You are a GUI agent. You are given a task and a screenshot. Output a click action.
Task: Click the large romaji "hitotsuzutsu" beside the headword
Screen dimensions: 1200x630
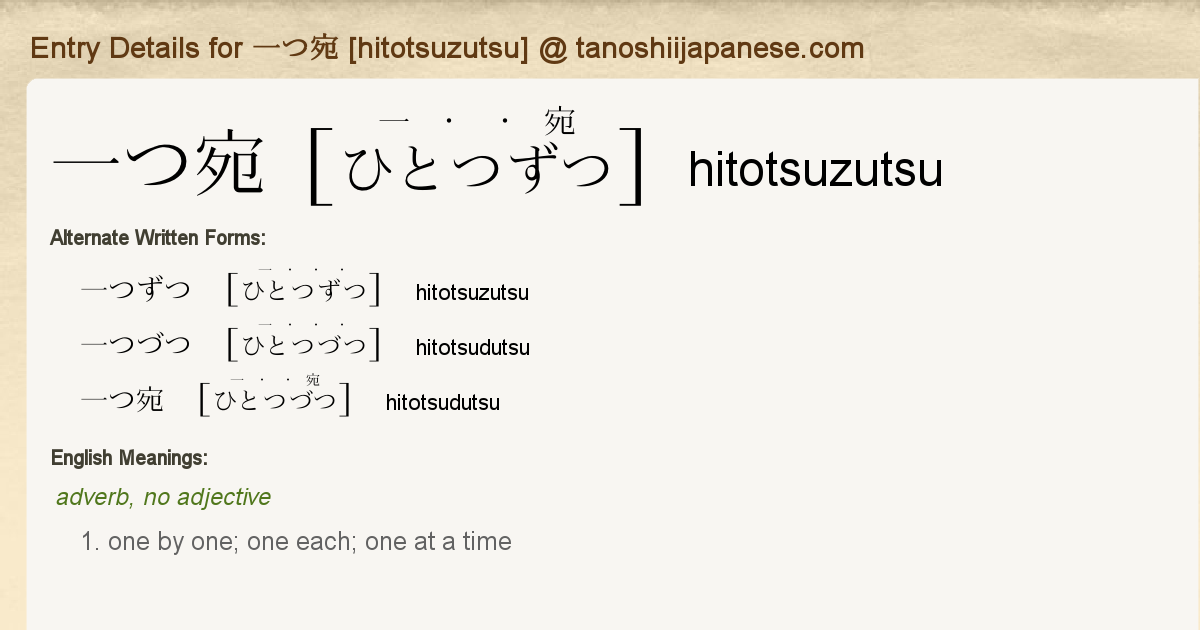(x=815, y=170)
